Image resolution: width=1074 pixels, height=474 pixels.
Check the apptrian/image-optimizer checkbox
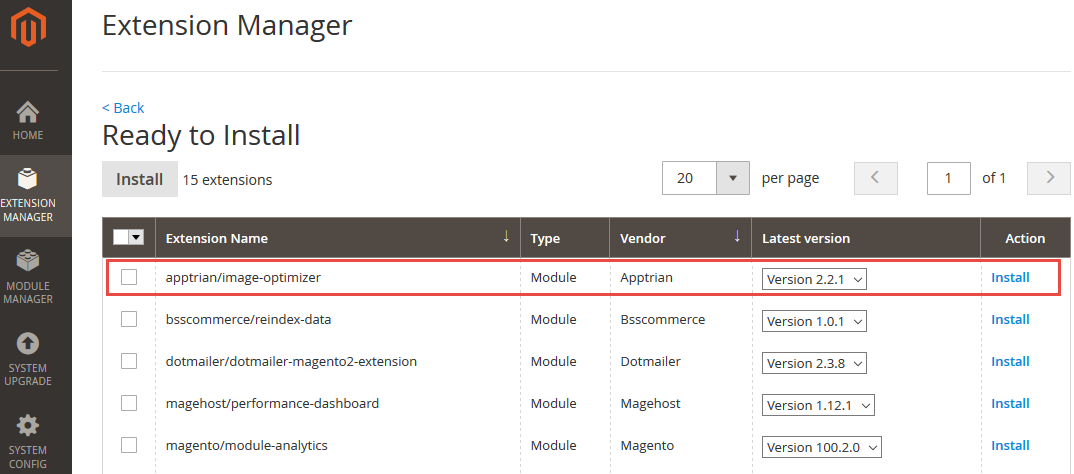pyautogui.click(x=129, y=277)
